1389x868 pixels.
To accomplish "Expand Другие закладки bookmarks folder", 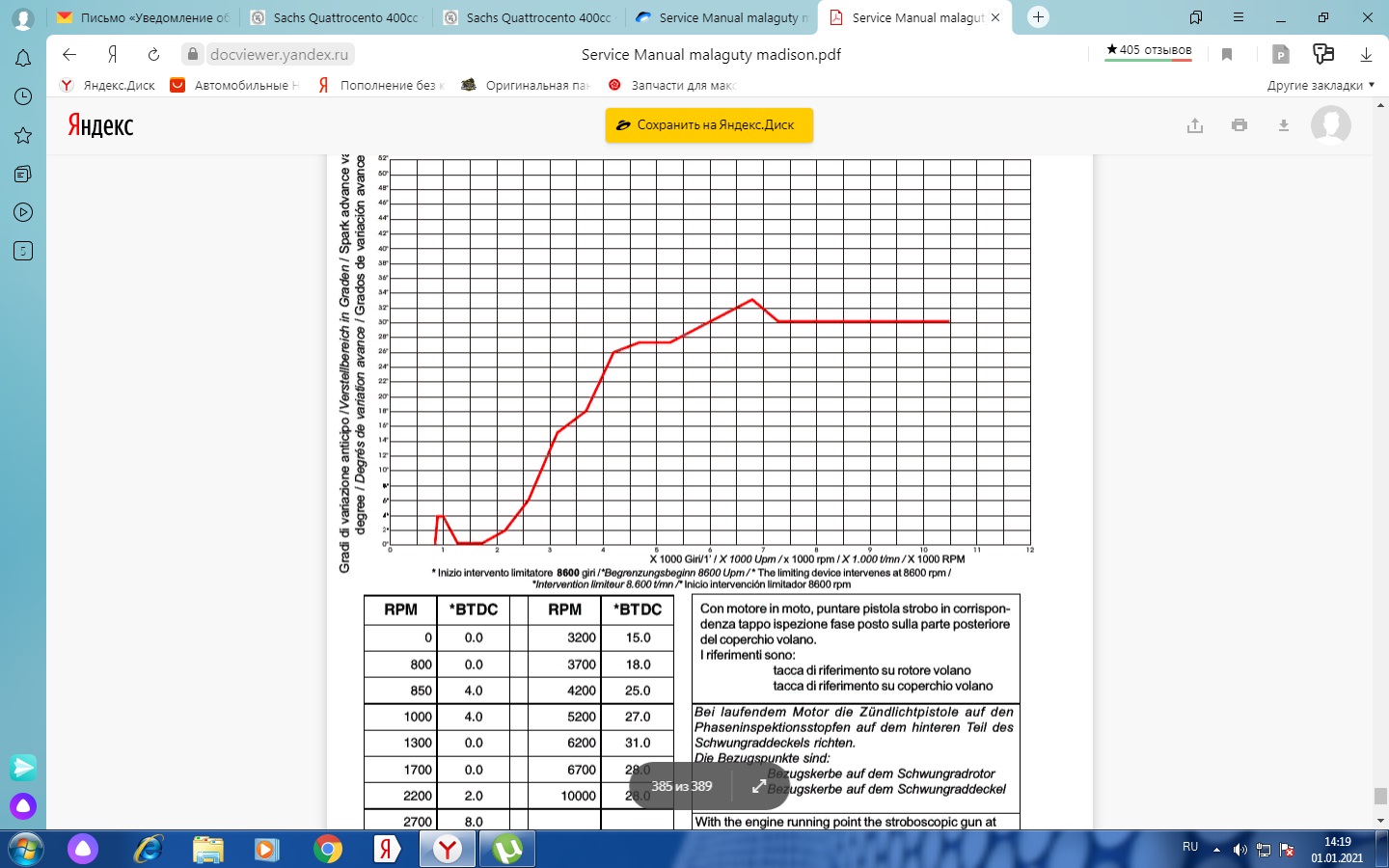I will point(1321,85).
